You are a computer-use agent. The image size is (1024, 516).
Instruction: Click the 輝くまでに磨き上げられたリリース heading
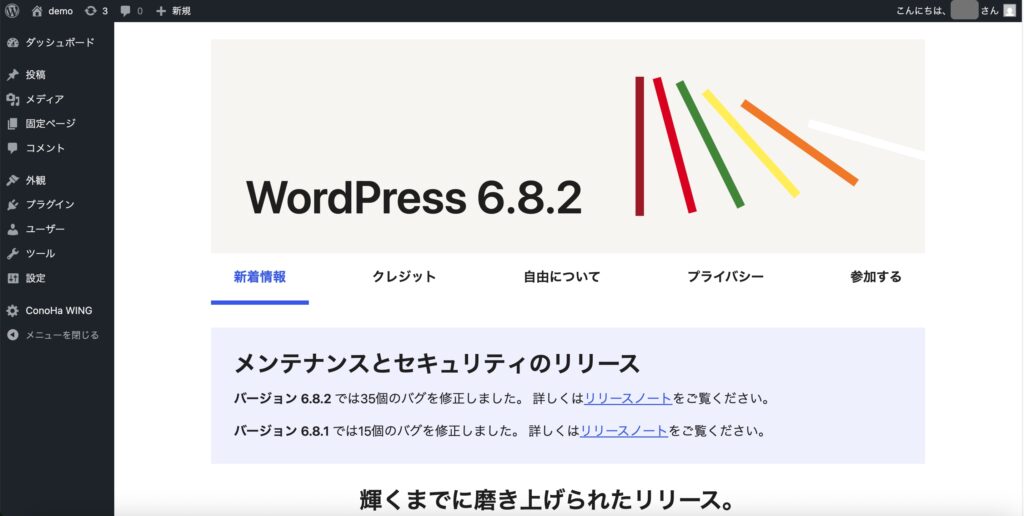(547, 501)
